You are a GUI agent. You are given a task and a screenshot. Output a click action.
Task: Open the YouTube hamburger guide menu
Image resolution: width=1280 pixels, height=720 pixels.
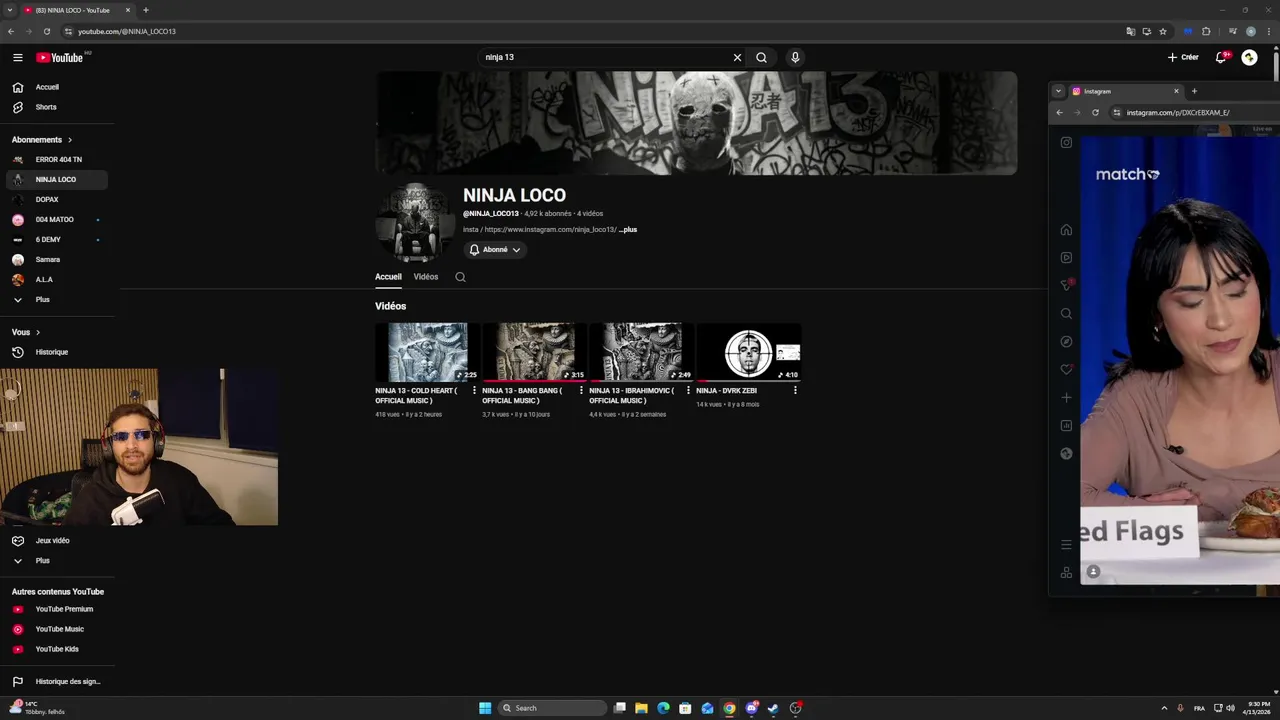(17, 58)
